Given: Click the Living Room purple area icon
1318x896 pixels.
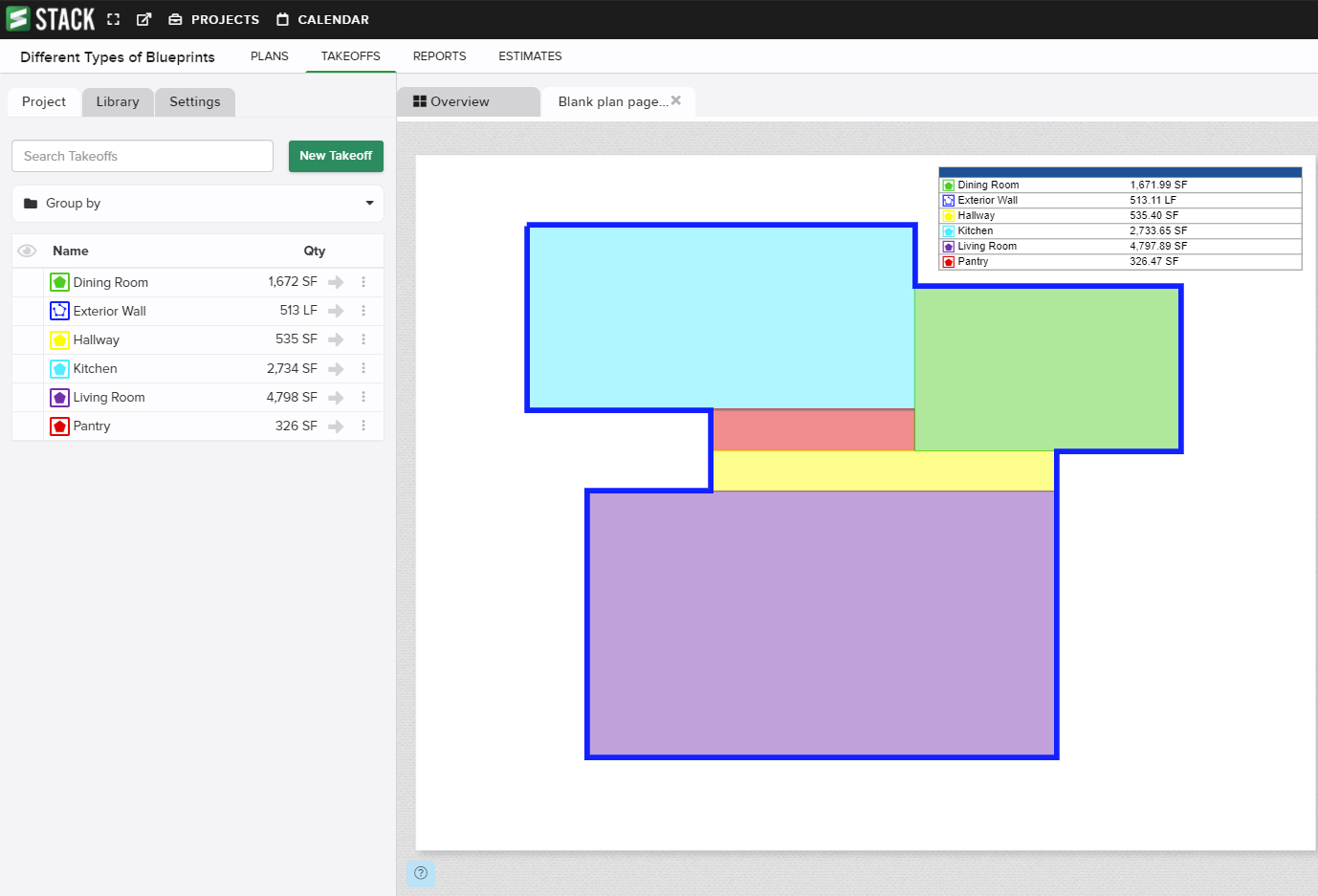Looking at the screenshot, I should coord(59,397).
